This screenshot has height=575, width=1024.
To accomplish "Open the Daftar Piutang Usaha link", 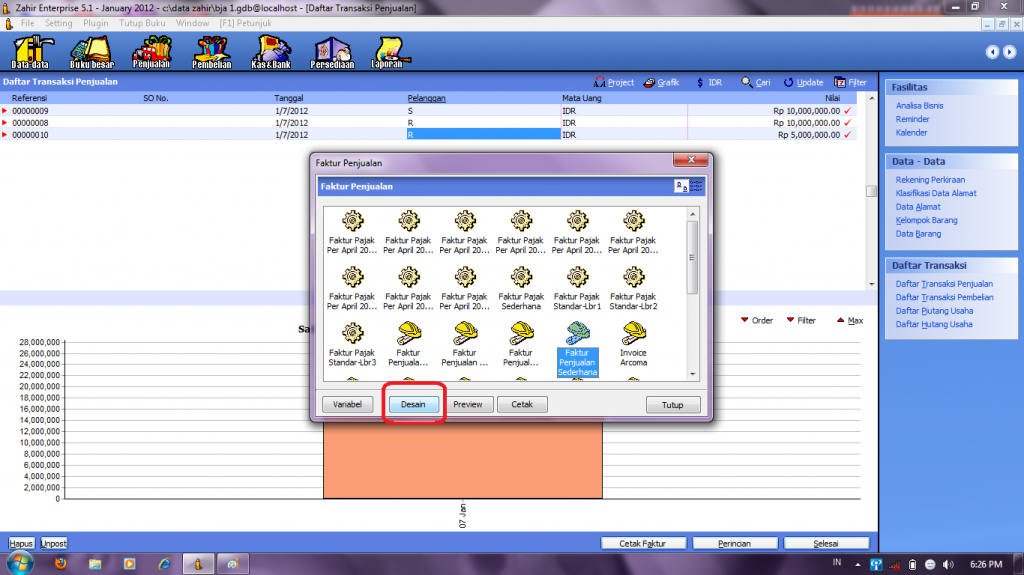I will [934, 311].
